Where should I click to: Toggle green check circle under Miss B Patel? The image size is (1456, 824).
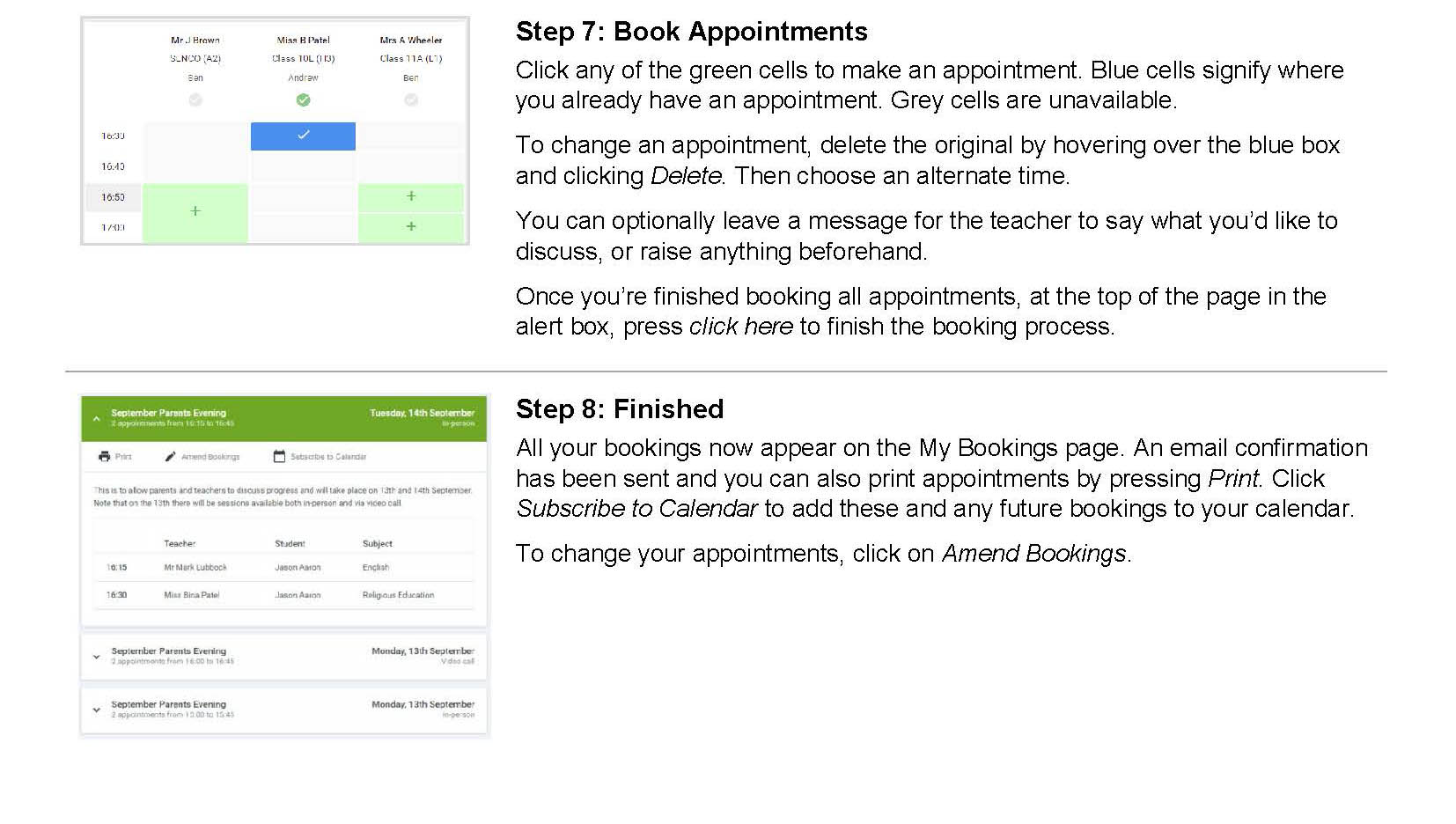click(x=304, y=100)
